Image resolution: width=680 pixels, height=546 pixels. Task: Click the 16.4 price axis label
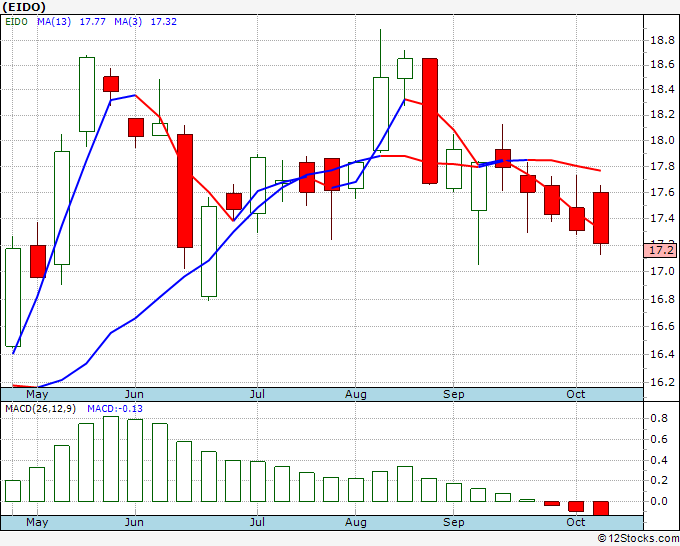[x=662, y=354]
